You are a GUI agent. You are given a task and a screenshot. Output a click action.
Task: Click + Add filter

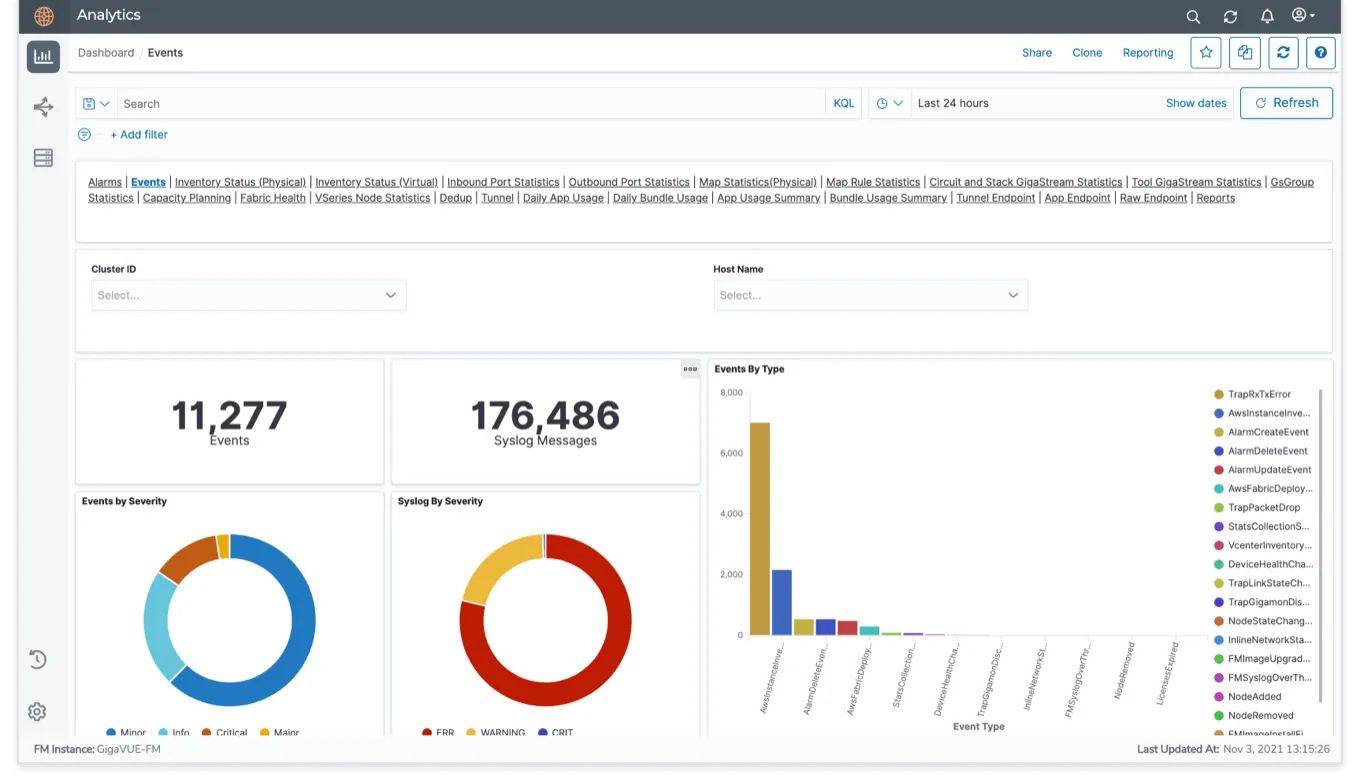coord(139,134)
